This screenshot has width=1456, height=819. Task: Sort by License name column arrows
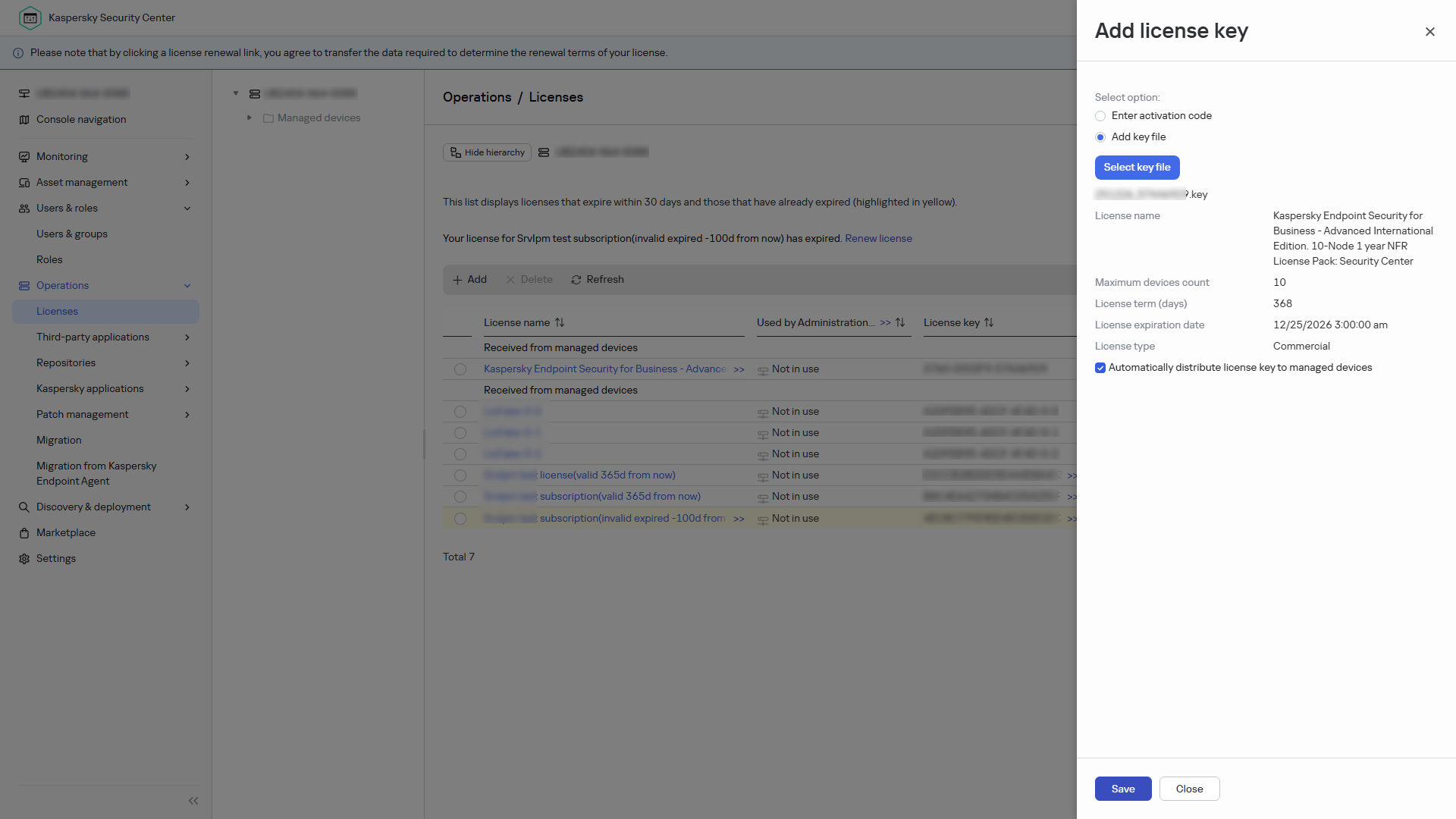tap(560, 323)
